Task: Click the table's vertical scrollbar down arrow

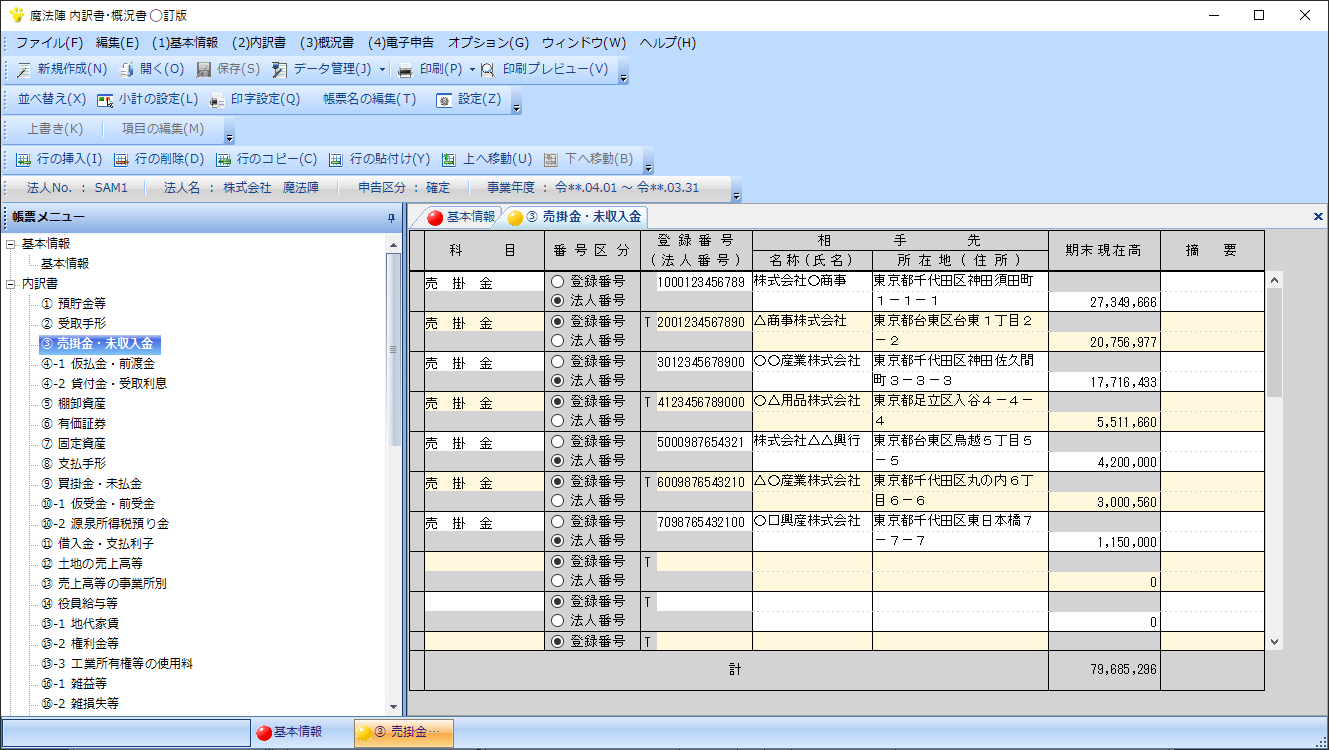Action: click(1275, 641)
